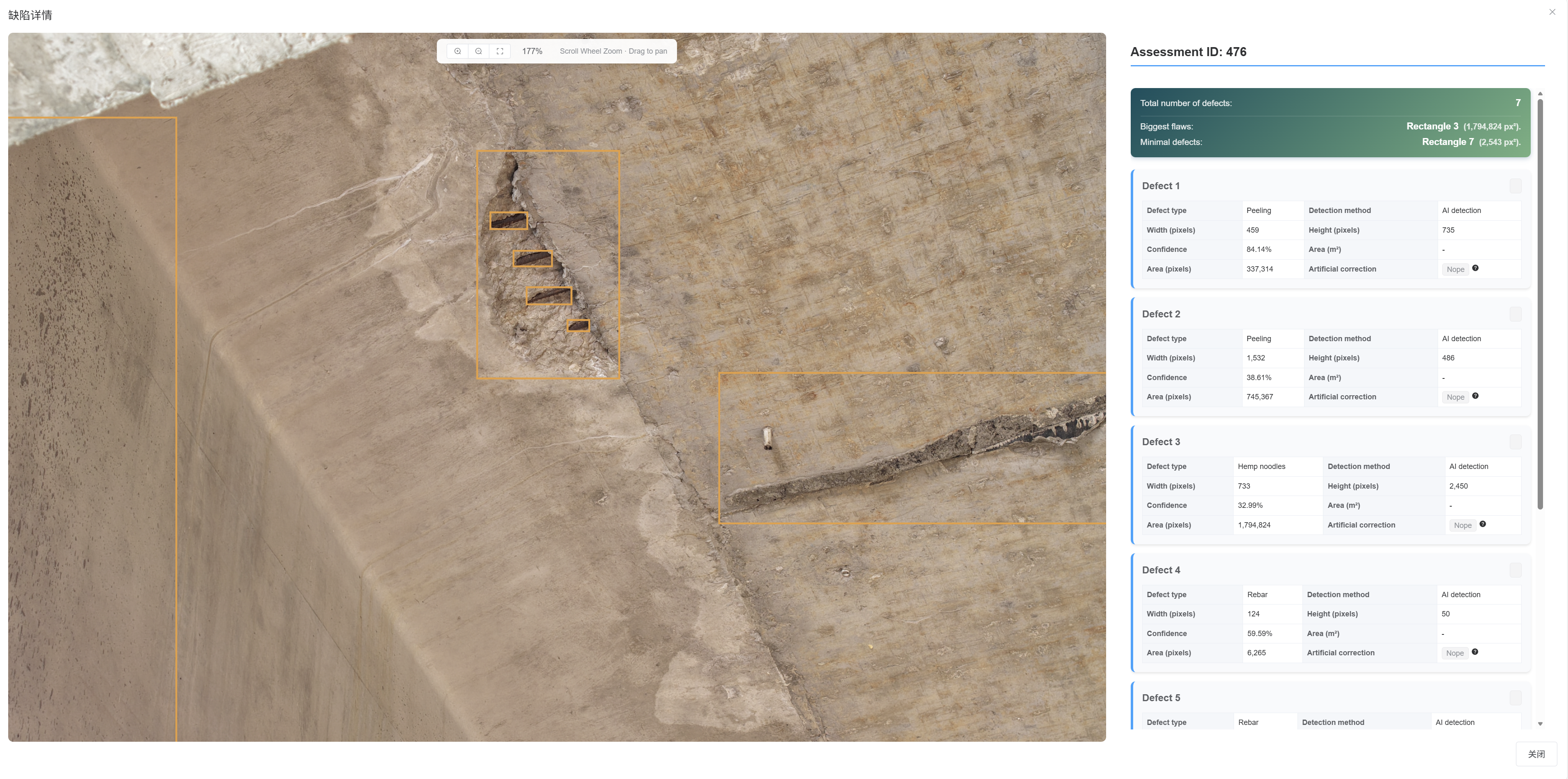The width and height of the screenshot is (1568, 779).
Task: Close the defect details dialog with X
Action: click(x=1552, y=12)
